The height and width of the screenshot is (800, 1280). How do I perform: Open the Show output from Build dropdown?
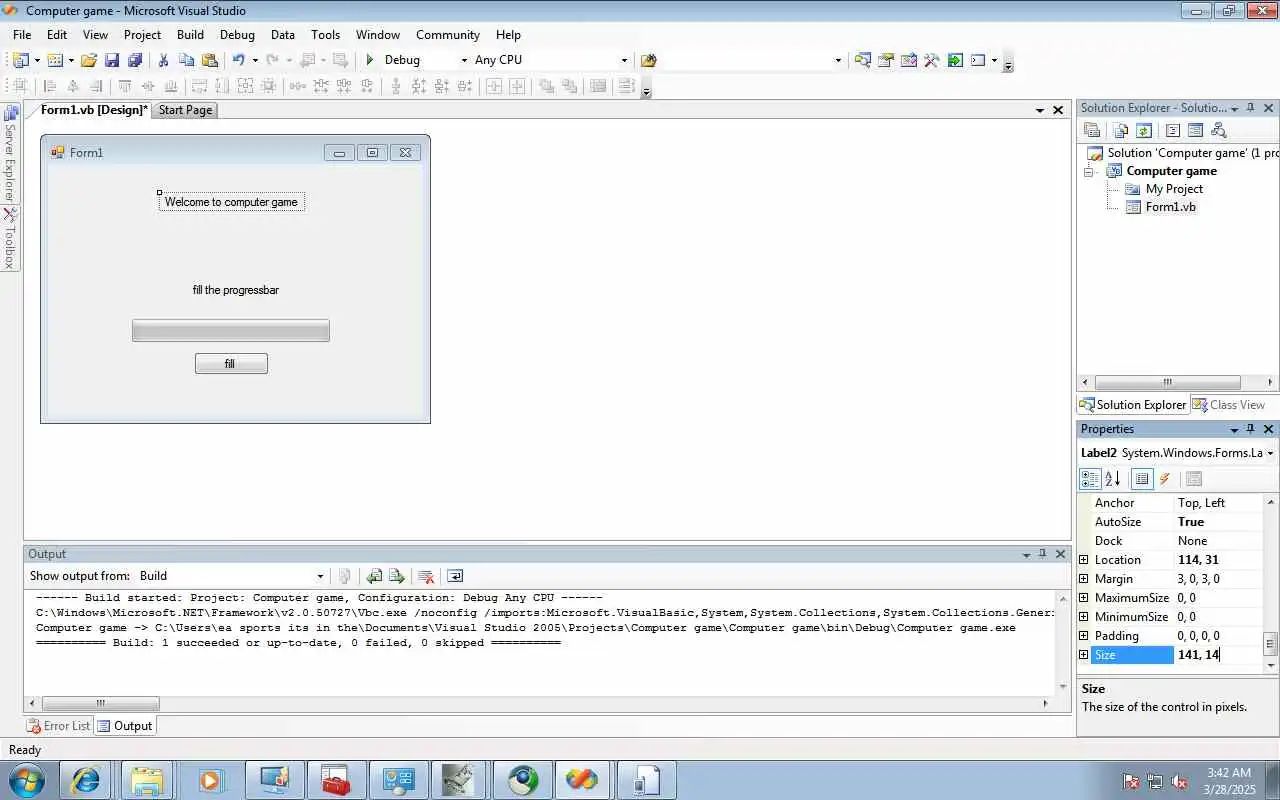(x=320, y=576)
